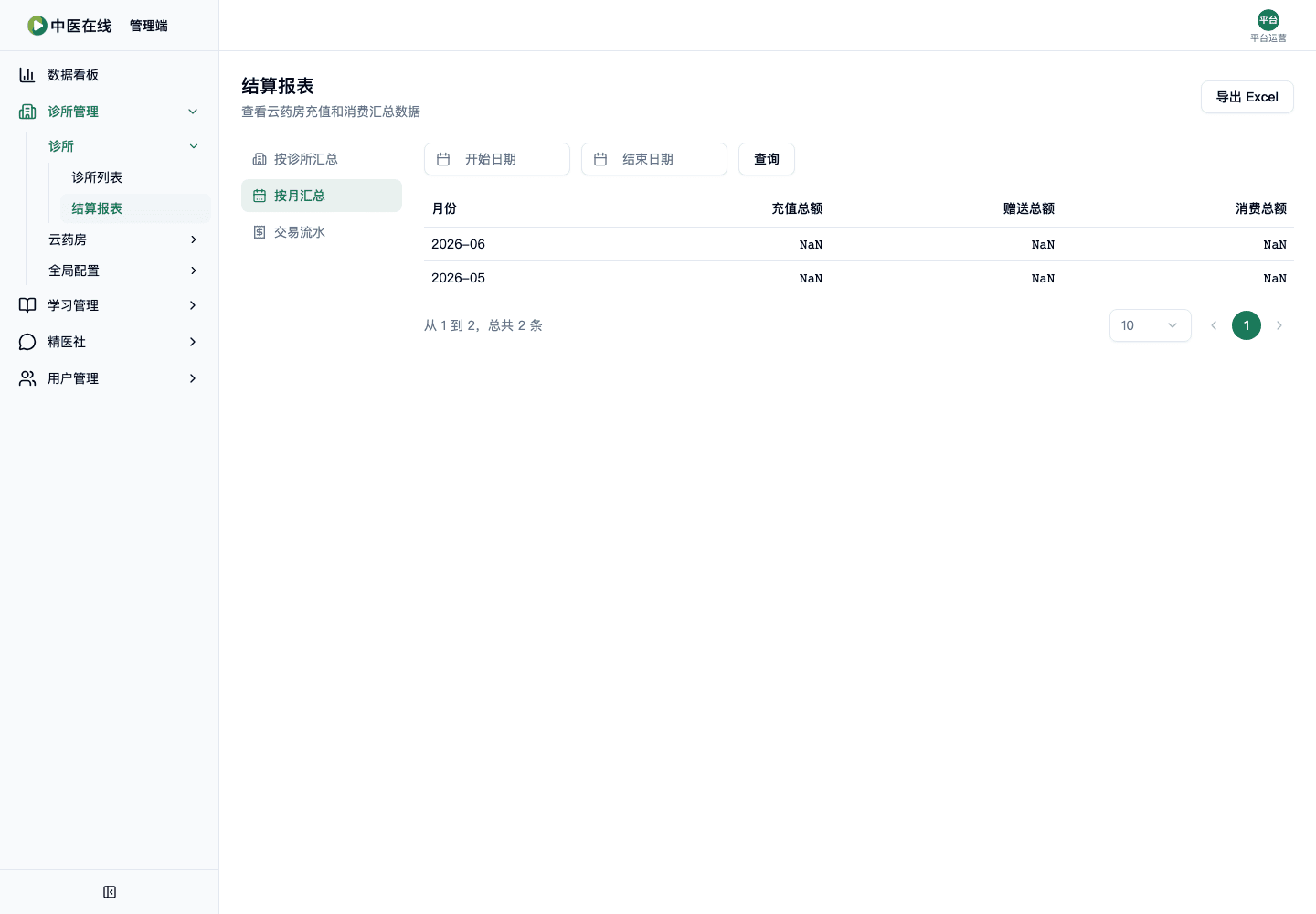Click the calendar icon in 开始日期 field
This screenshot has height=914, width=1316.
(x=443, y=159)
